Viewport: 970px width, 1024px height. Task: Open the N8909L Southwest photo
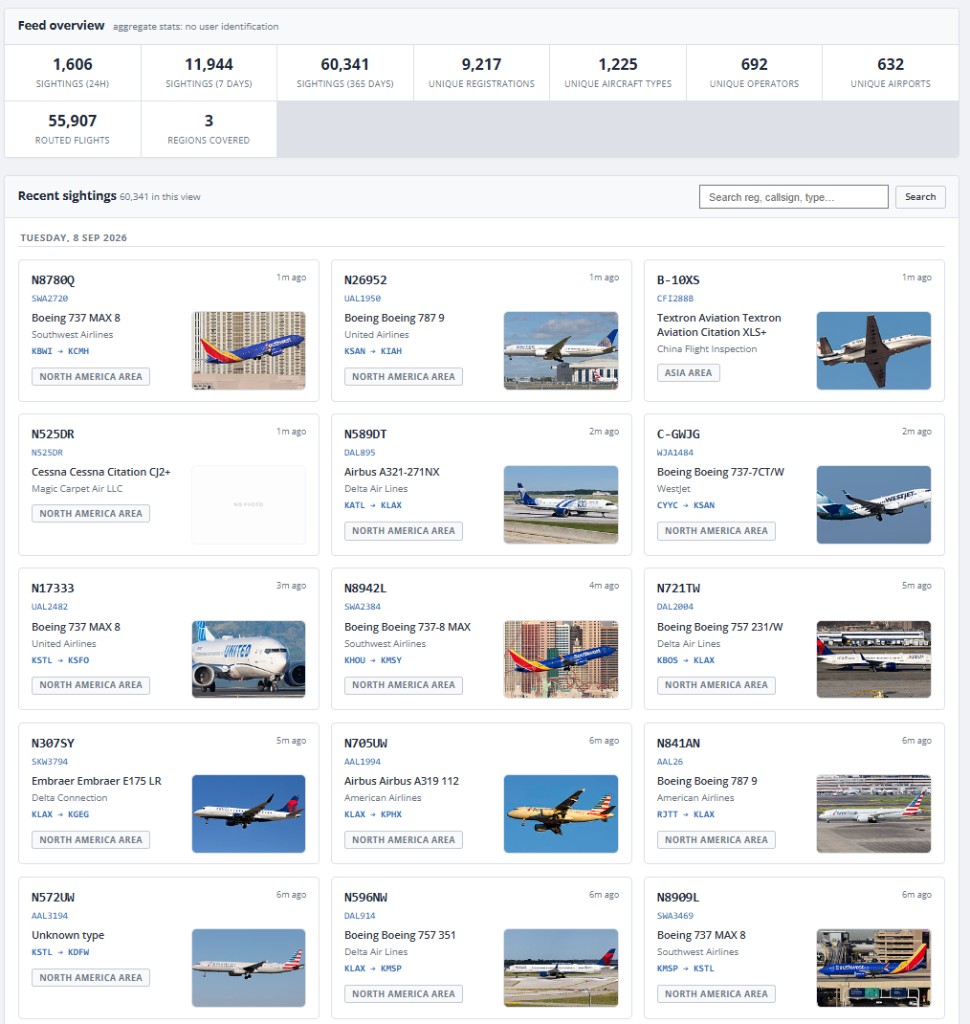coord(873,968)
